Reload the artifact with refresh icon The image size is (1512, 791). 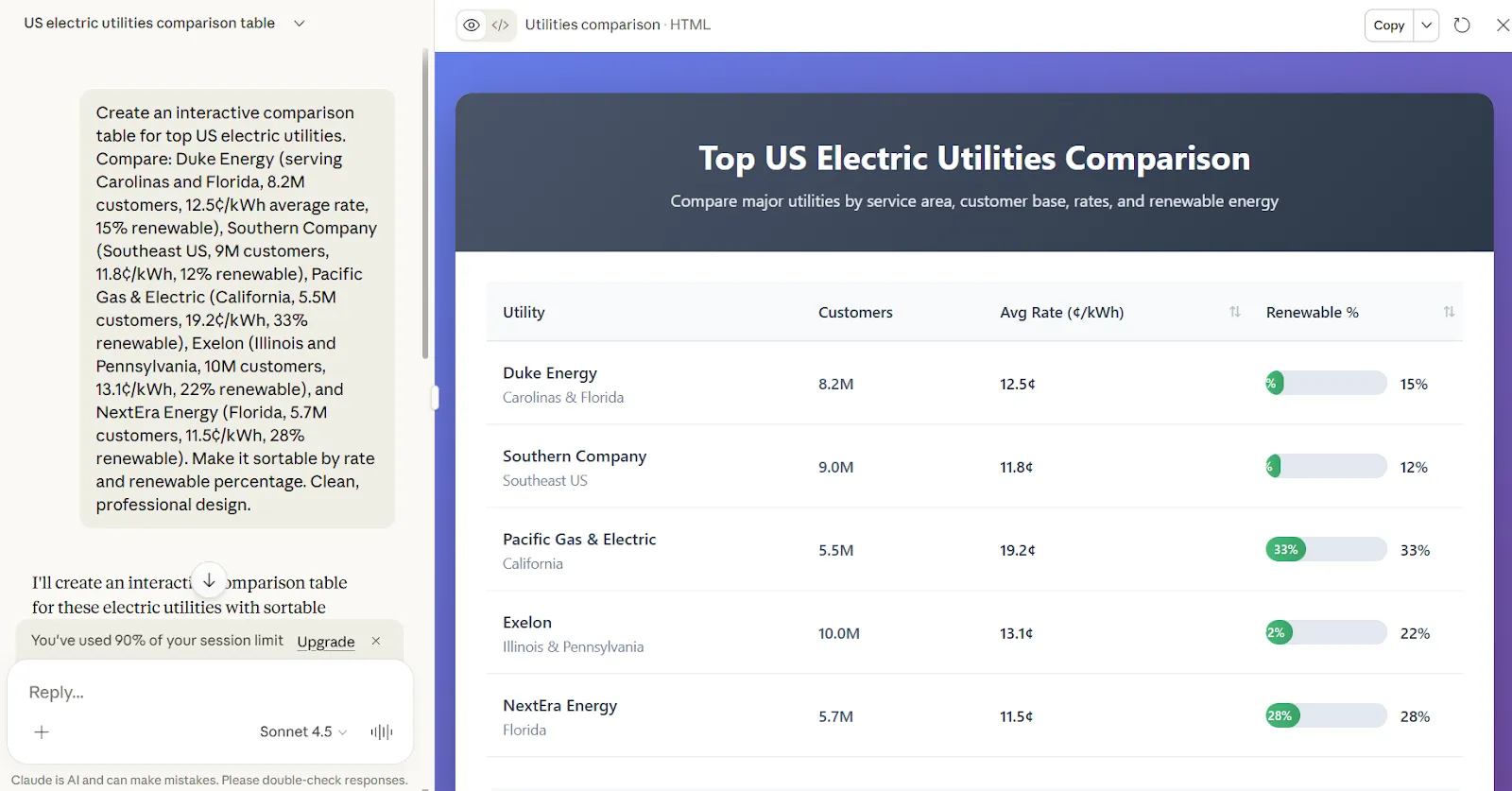click(x=1462, y=26)
